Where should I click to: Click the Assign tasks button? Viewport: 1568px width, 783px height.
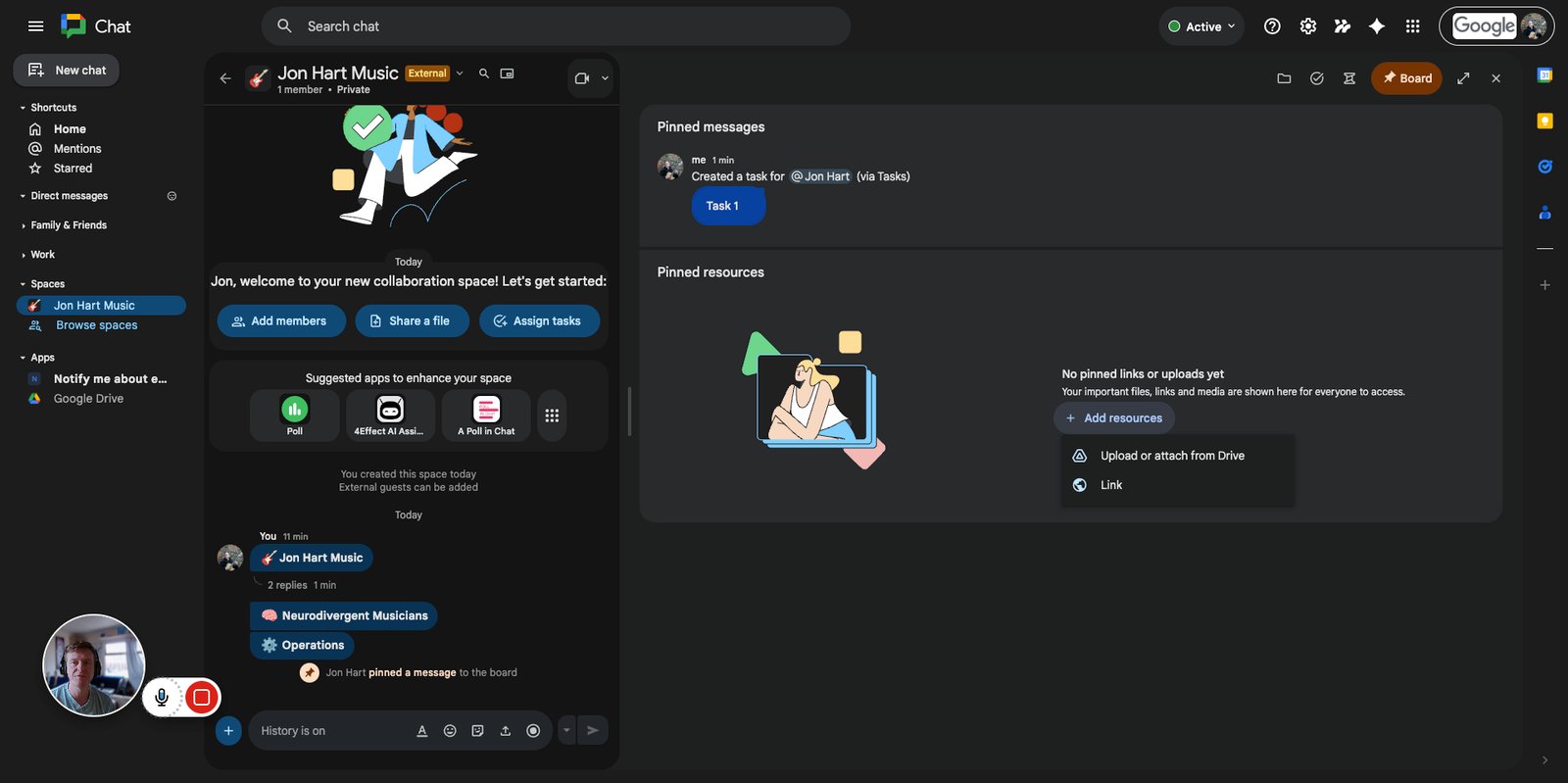(539, 321)
